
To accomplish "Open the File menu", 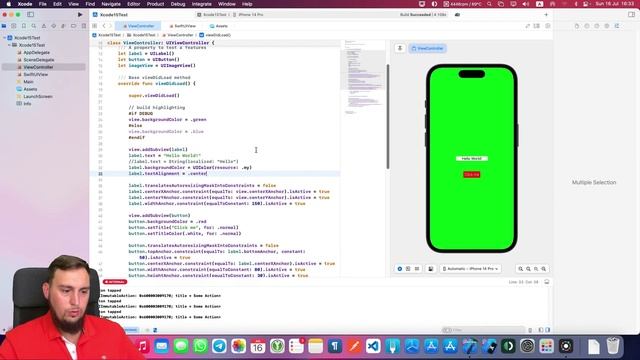I will tap(42, 4).
